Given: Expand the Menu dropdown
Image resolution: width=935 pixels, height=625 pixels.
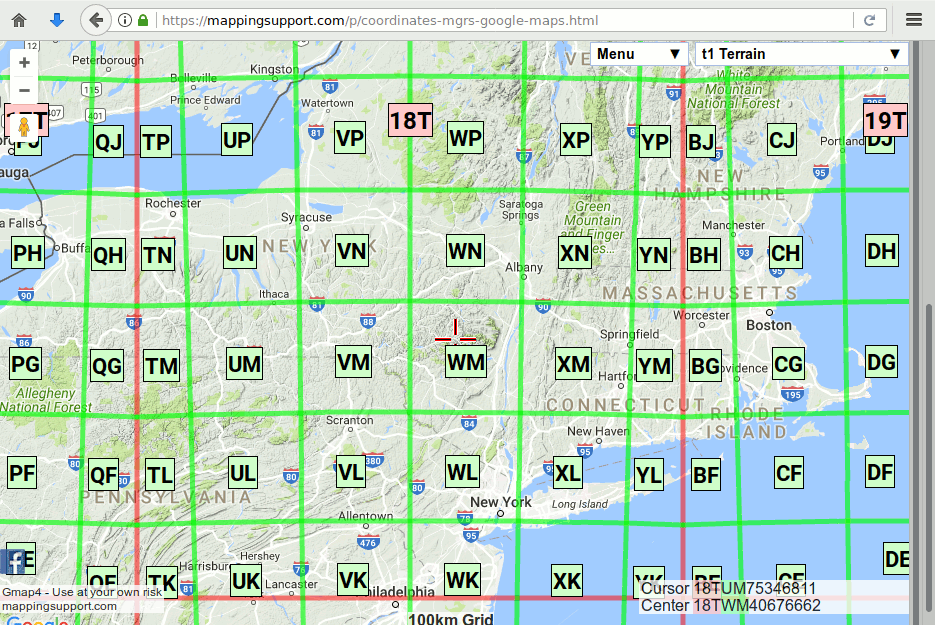Looking at the screenshot, I should (x=638, y=54).
